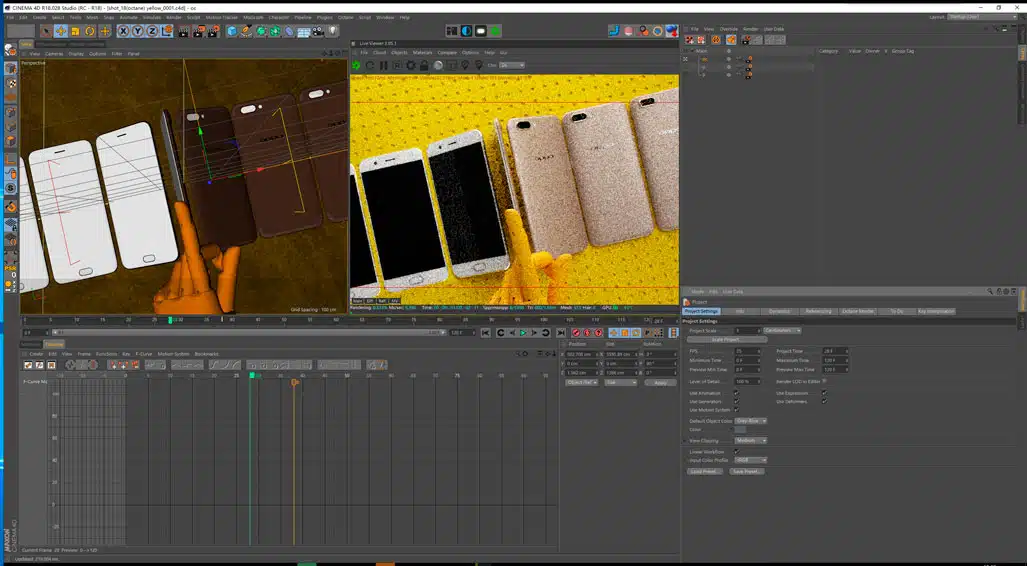Open the Render menu in menu bar
This screenshot has width=1027, height=566.
(174, 17)
